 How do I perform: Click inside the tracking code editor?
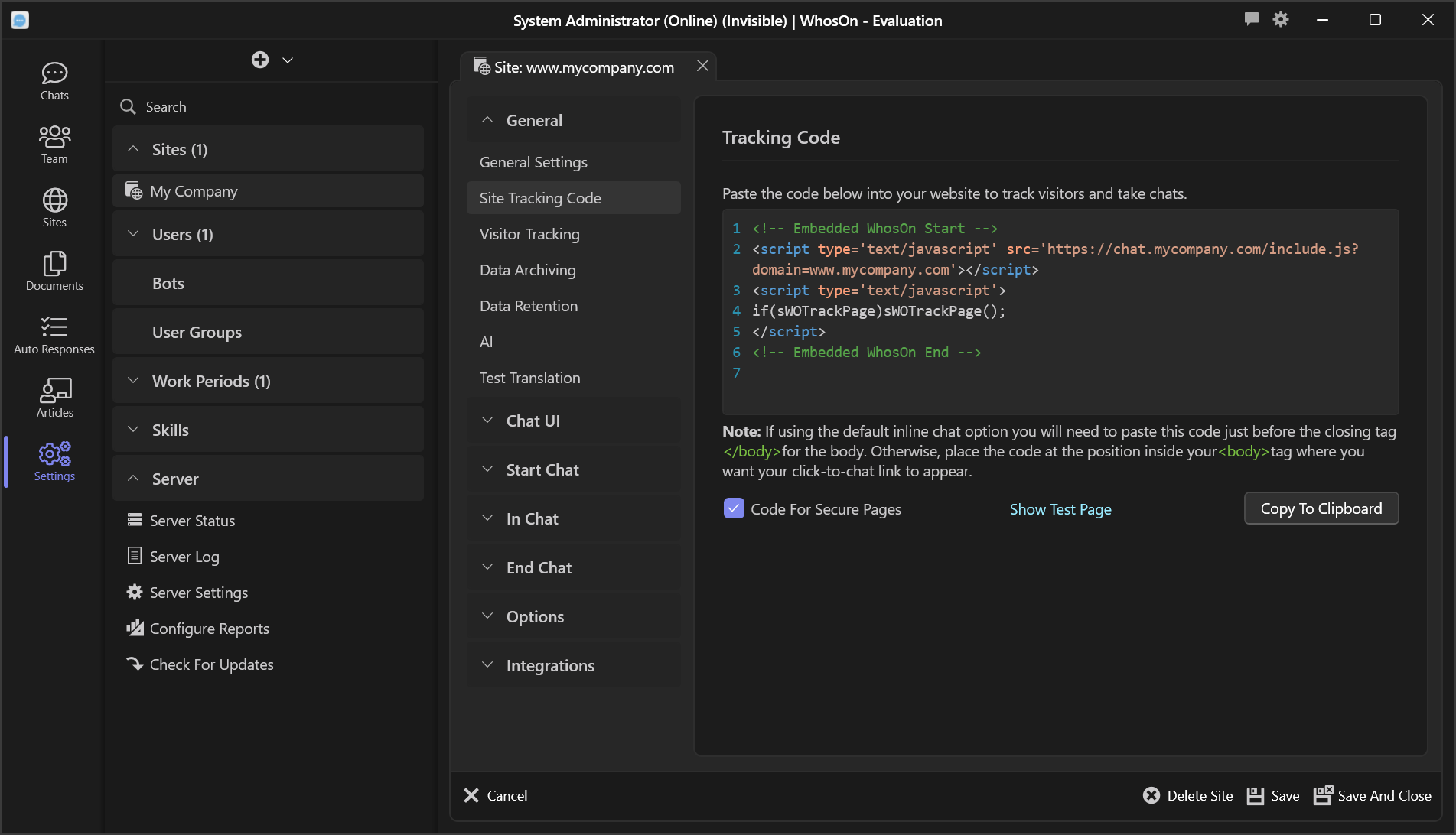coord(1060,311)
